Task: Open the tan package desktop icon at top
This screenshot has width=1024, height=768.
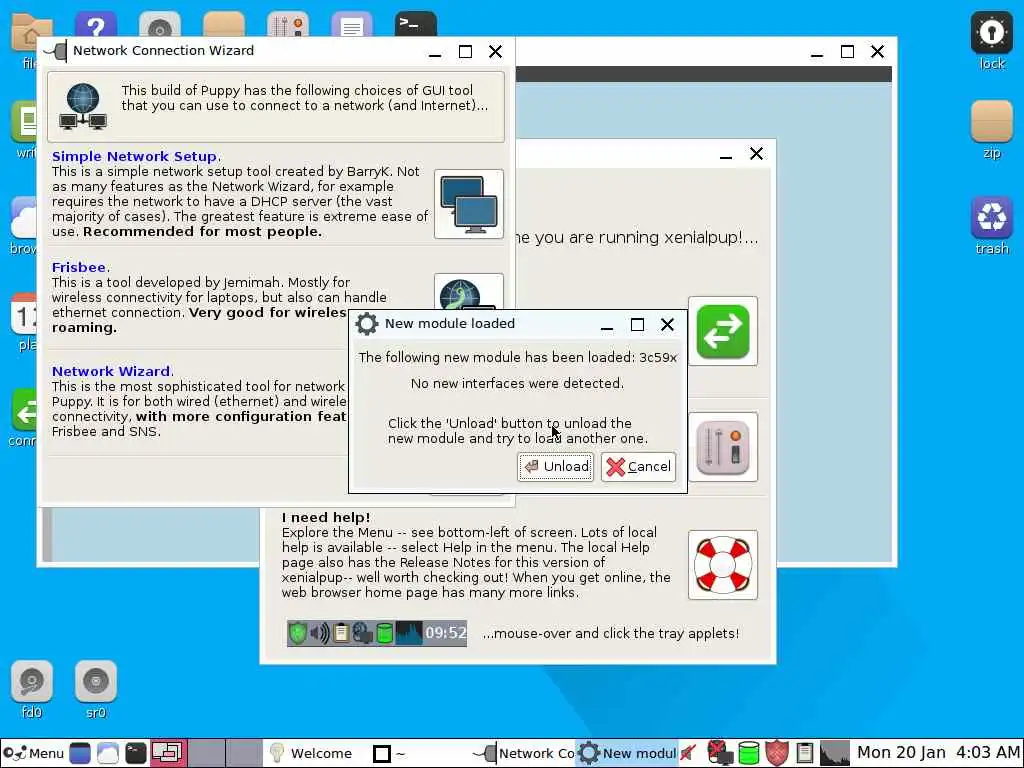Action: (224, 25)
